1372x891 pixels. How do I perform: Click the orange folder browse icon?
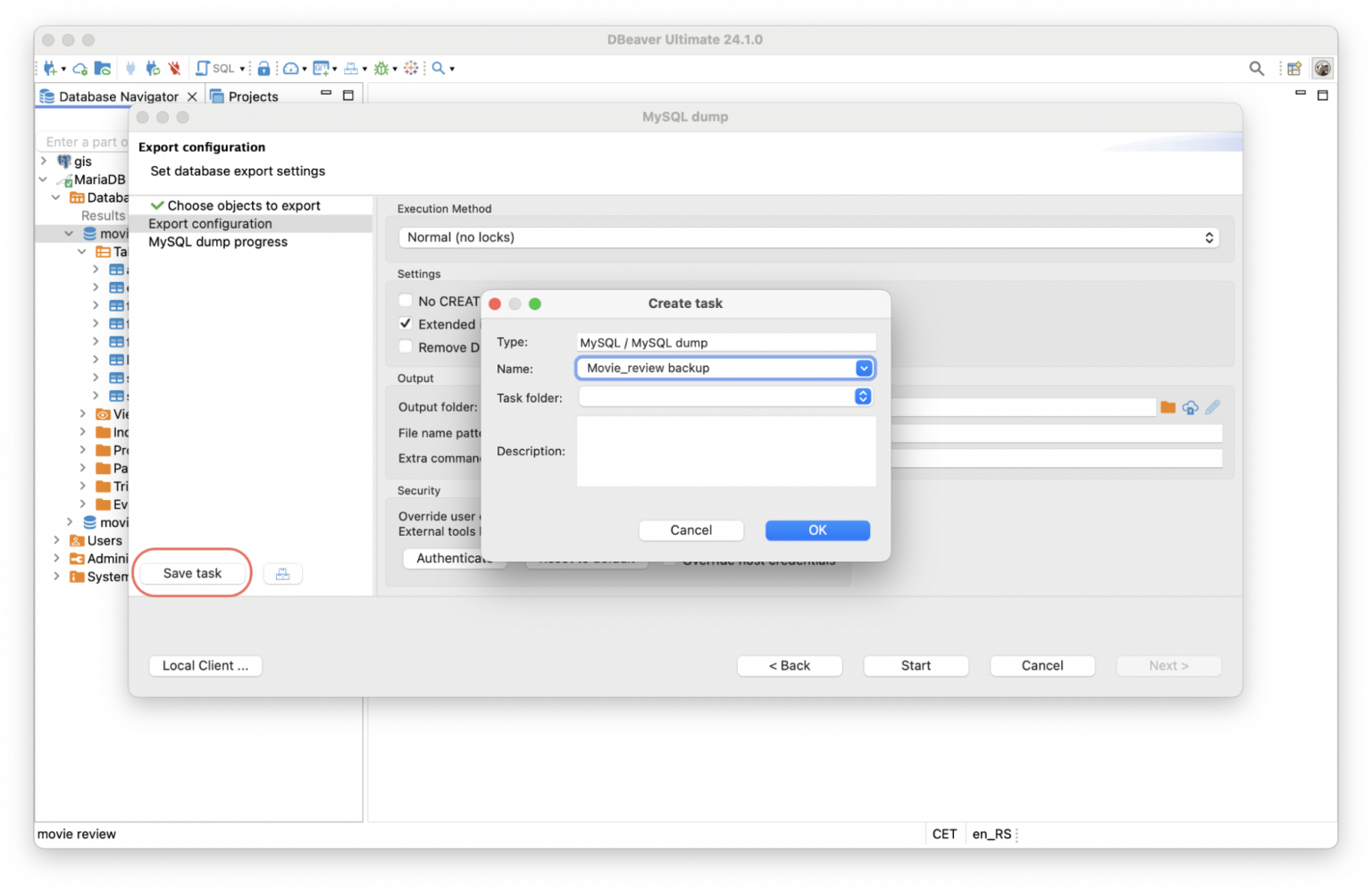pyautogui.click(x=1167, y=407)
